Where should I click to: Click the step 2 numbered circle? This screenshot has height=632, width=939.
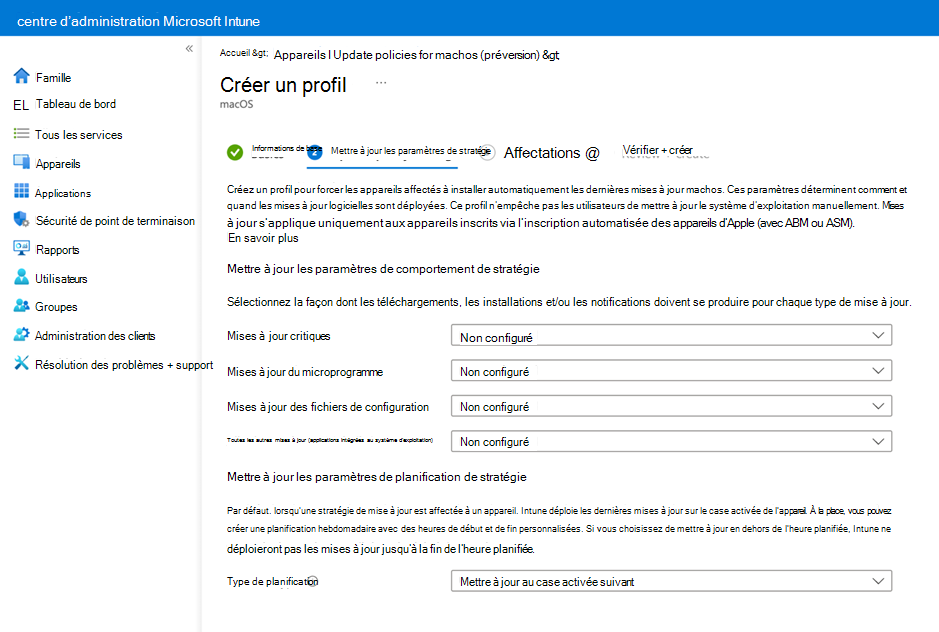pyautogui.click(x=315, y=152)
